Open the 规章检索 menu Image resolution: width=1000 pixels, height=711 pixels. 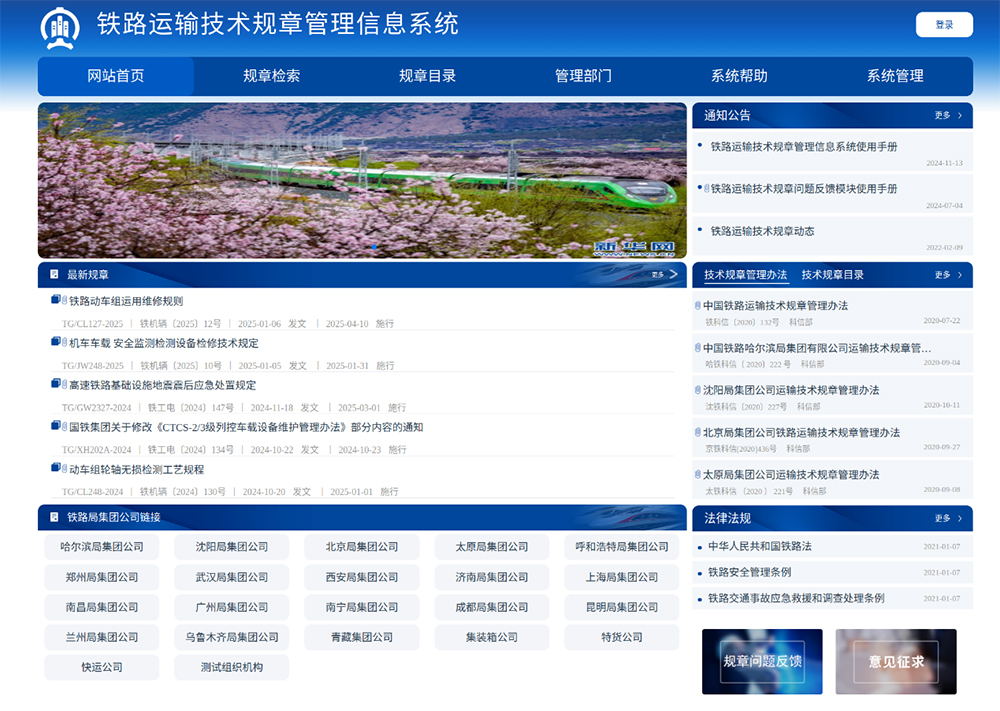[270, 76]
